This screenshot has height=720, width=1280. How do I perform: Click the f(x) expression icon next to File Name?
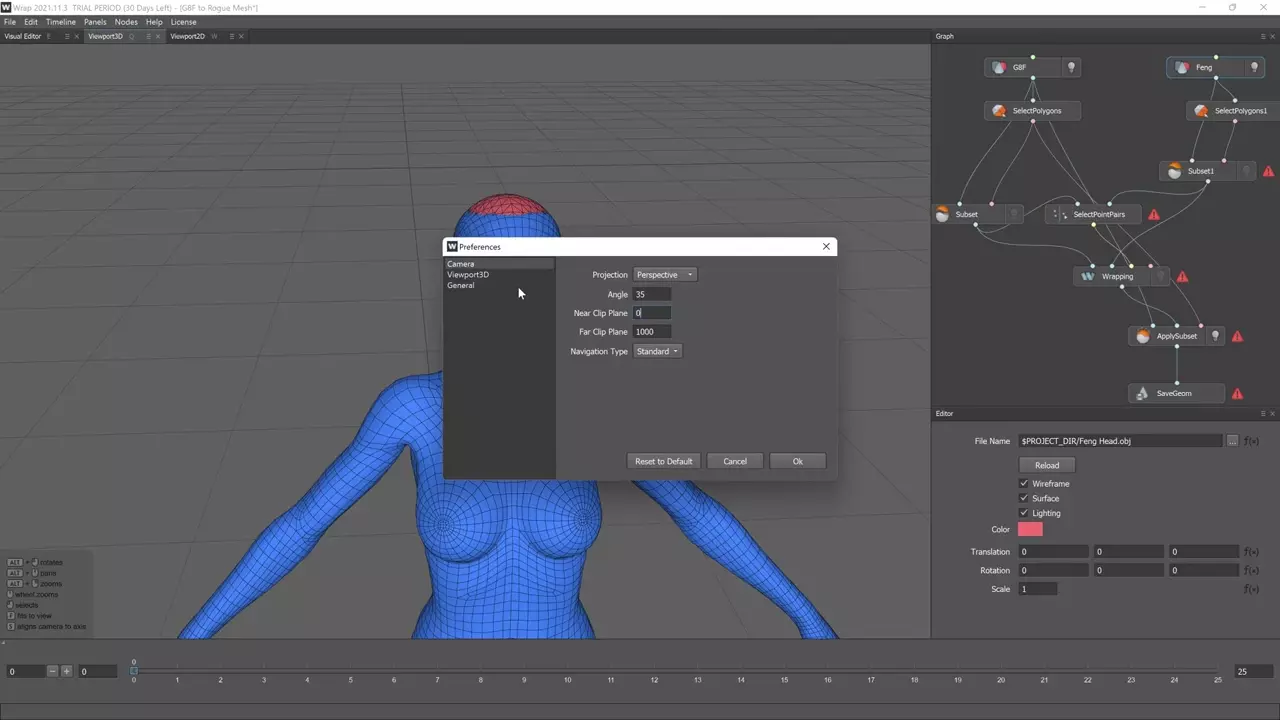(x=1251, y=441)
